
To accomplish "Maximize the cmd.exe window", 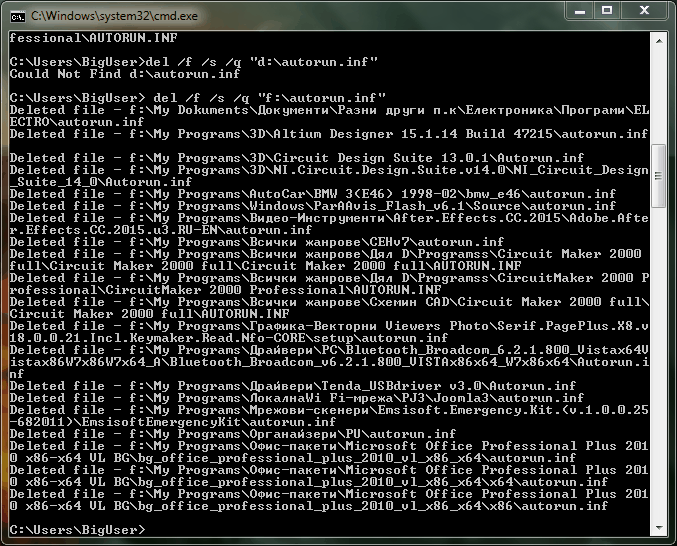I will pyautogui.click(x=607, y=10).
